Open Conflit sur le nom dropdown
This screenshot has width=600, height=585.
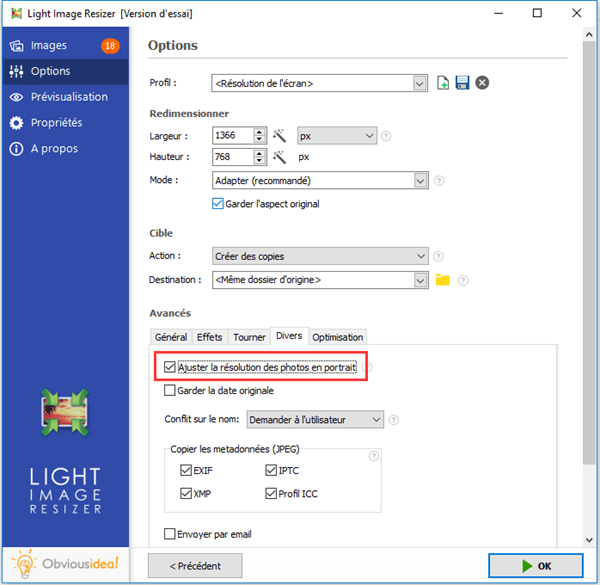click(315, 420)
